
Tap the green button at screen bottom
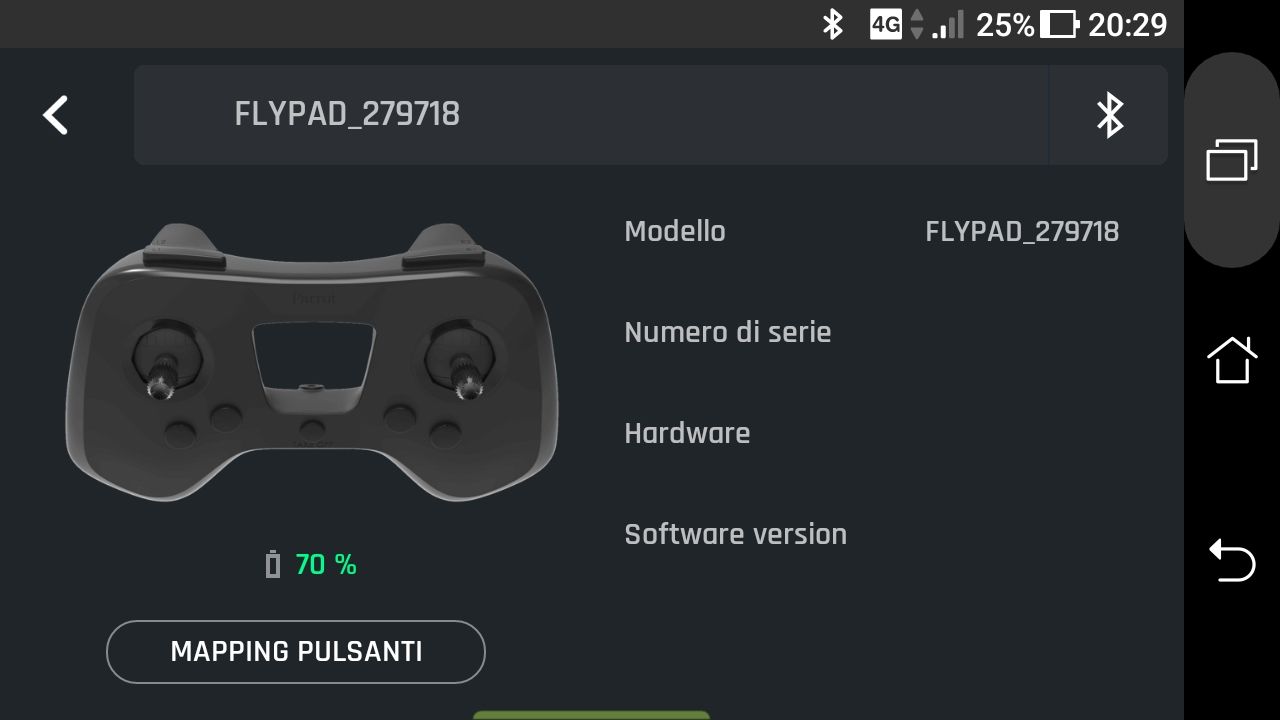coord(591,715)
